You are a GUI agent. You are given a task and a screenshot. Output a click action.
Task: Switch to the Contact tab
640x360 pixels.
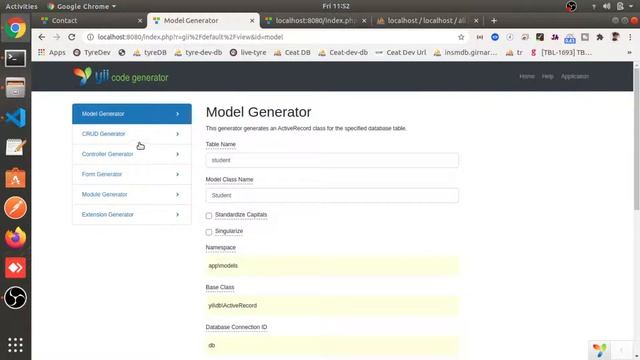pyautogui.click(x=89, y=20)
